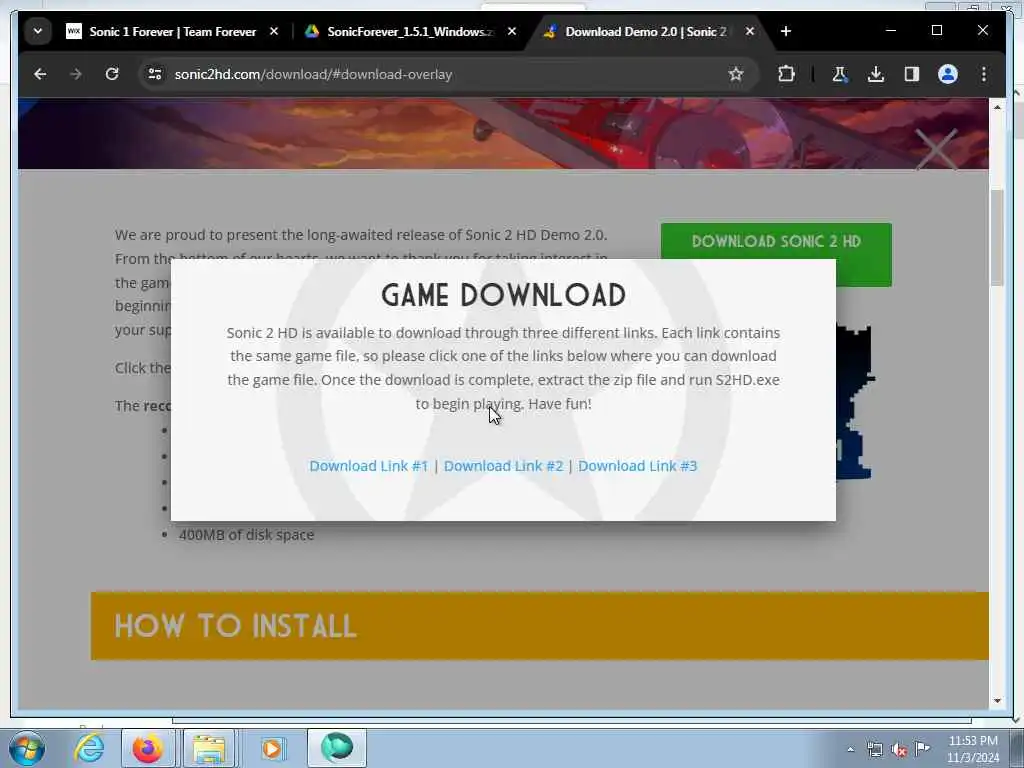Click the teal browser taskbar icon
1024x768 pixels.
(x=337, y=748)
